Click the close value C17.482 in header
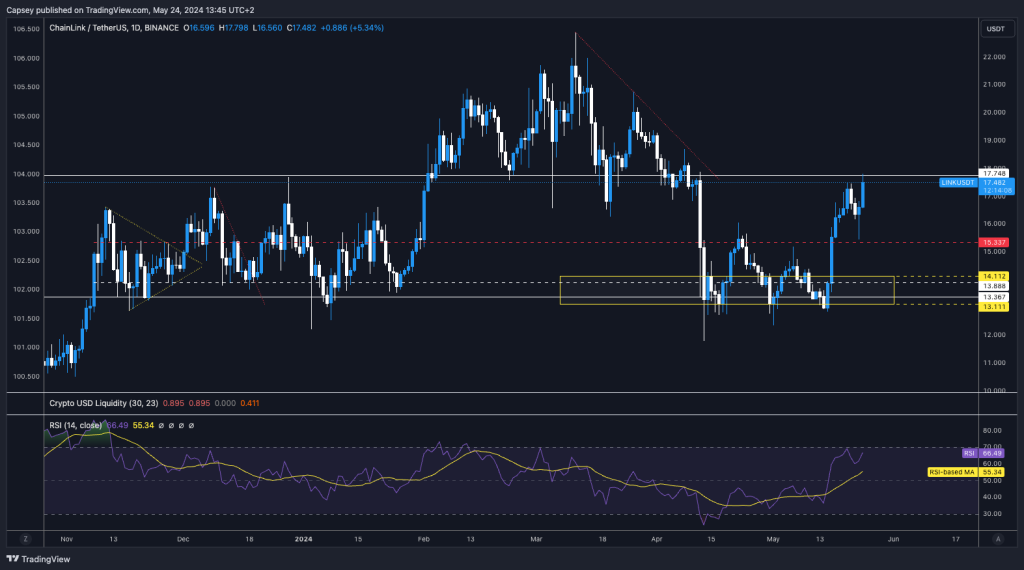The width and height of the screenshot is (1024, 570). point(301,28)
